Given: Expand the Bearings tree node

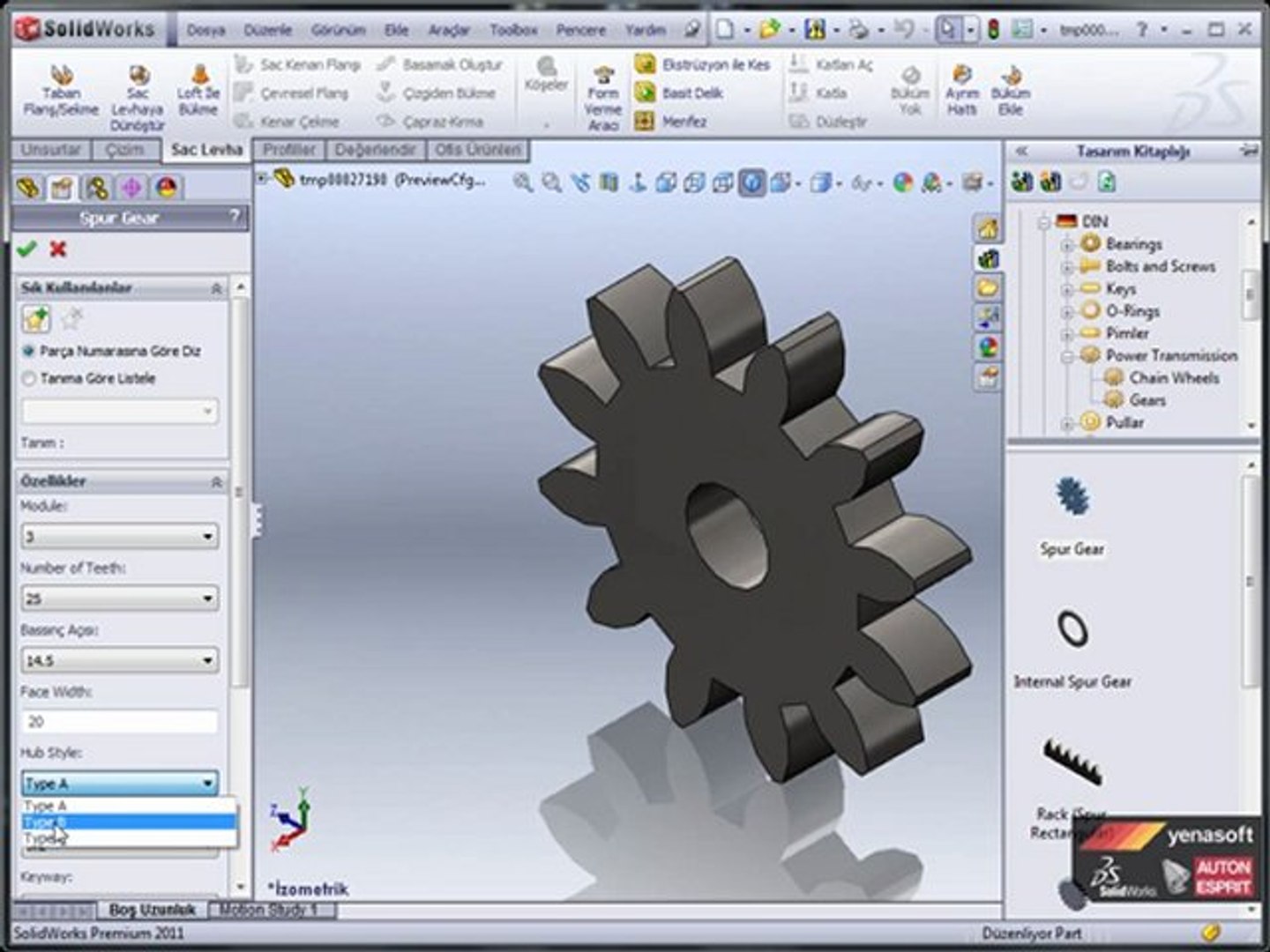Looking at the screenshot, I should (x=1067, y=245).
